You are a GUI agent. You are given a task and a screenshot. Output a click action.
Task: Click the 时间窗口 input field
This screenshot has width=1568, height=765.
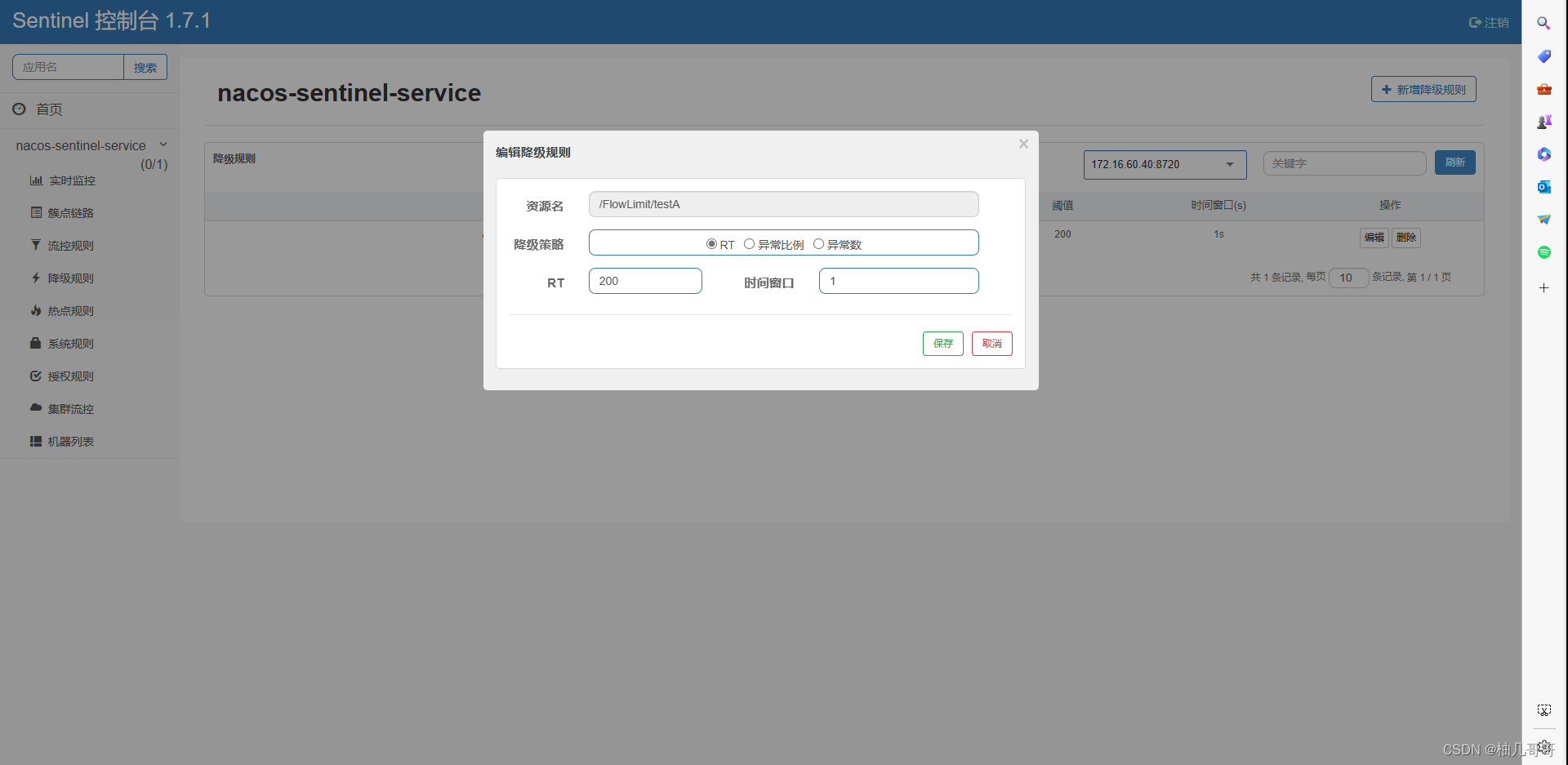(x=899, y=281)
